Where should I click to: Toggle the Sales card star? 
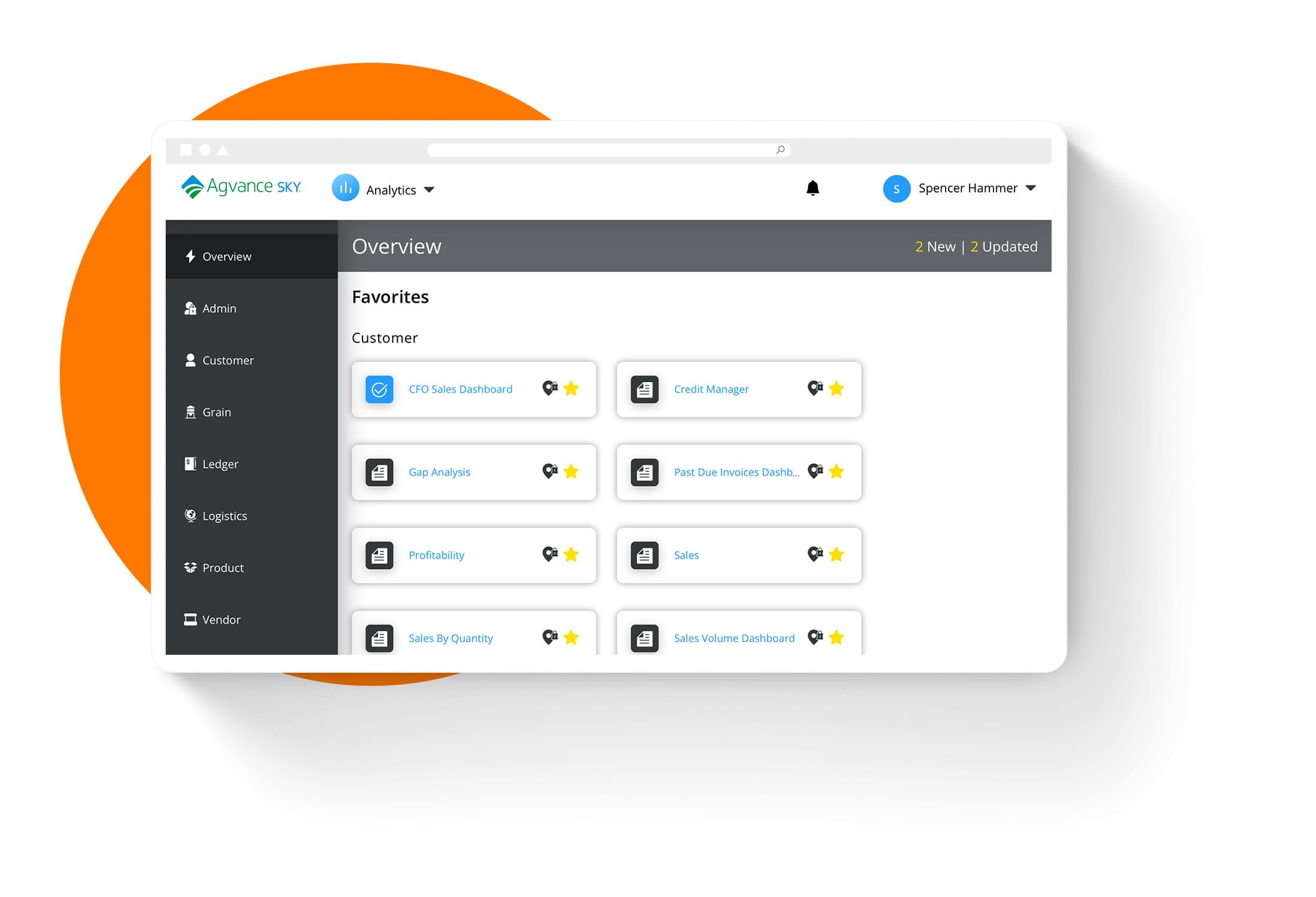[836, 555]
